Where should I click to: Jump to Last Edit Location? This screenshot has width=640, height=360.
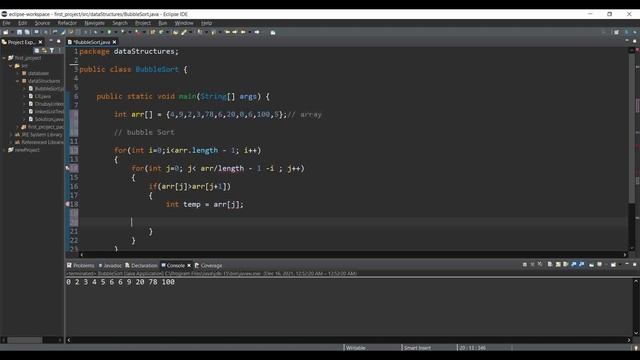(227, 32)
